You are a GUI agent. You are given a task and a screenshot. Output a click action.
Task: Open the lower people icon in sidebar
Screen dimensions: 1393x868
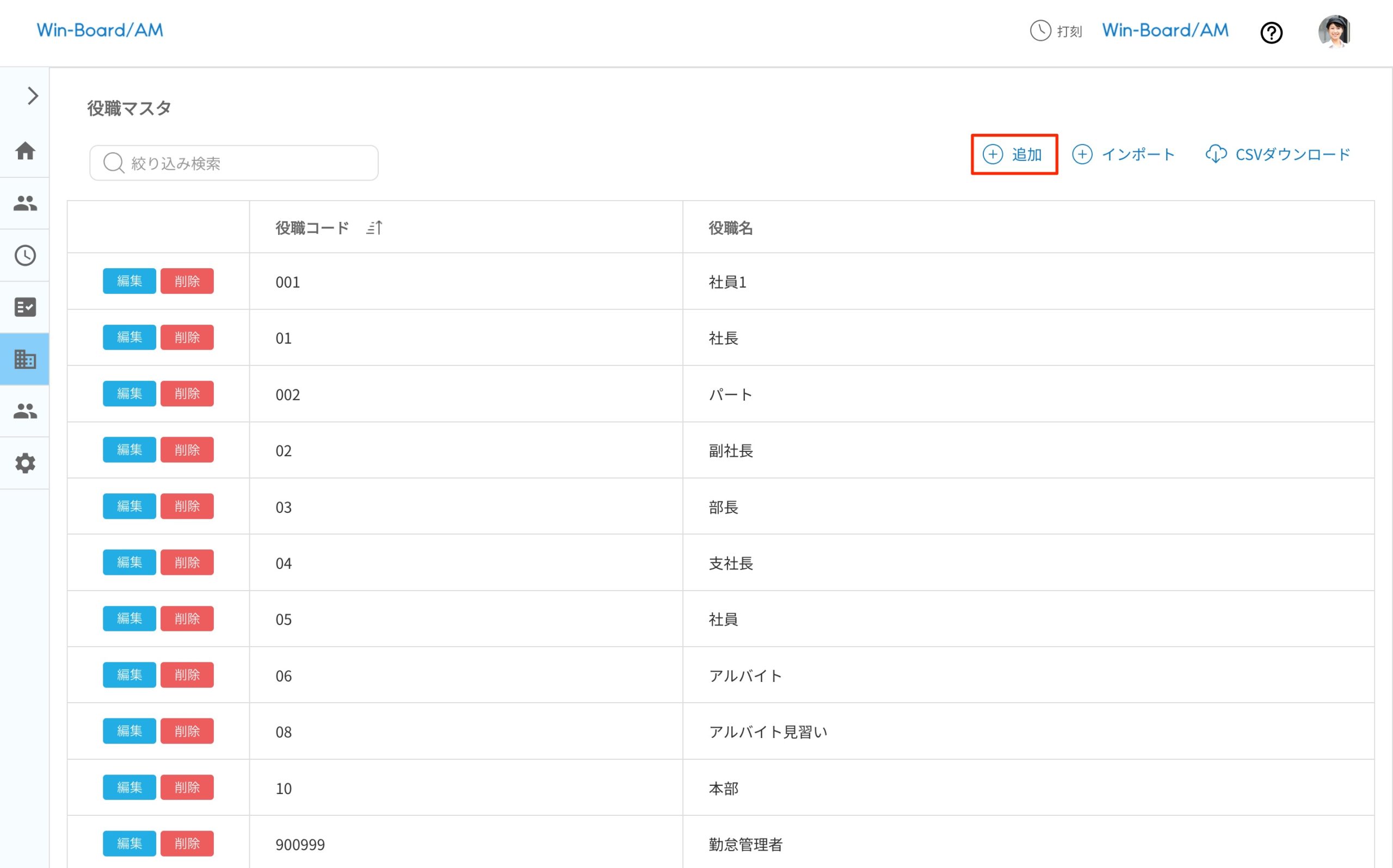[x=25, y=411]
